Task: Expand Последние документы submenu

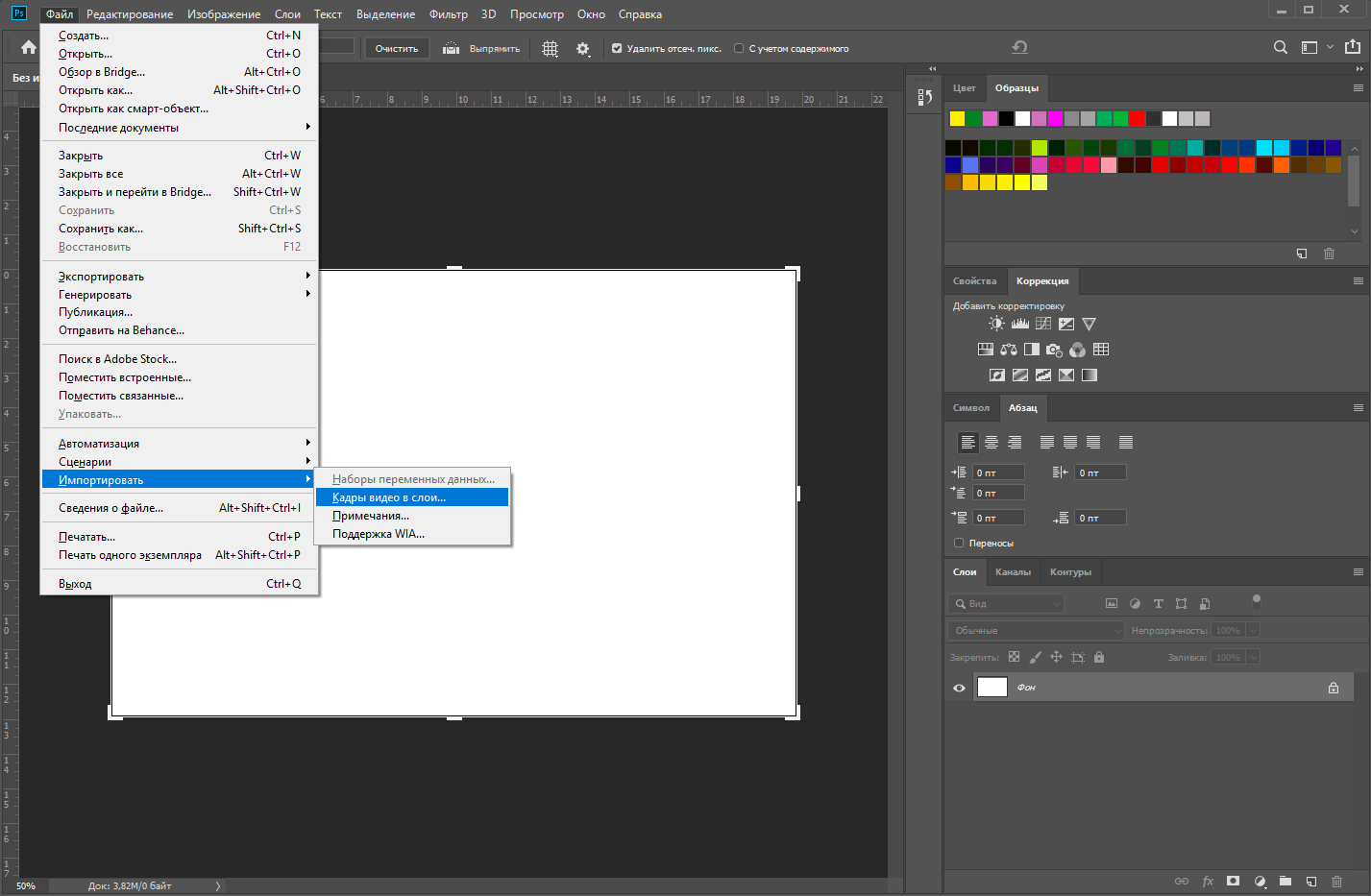Action: point(179,128)
